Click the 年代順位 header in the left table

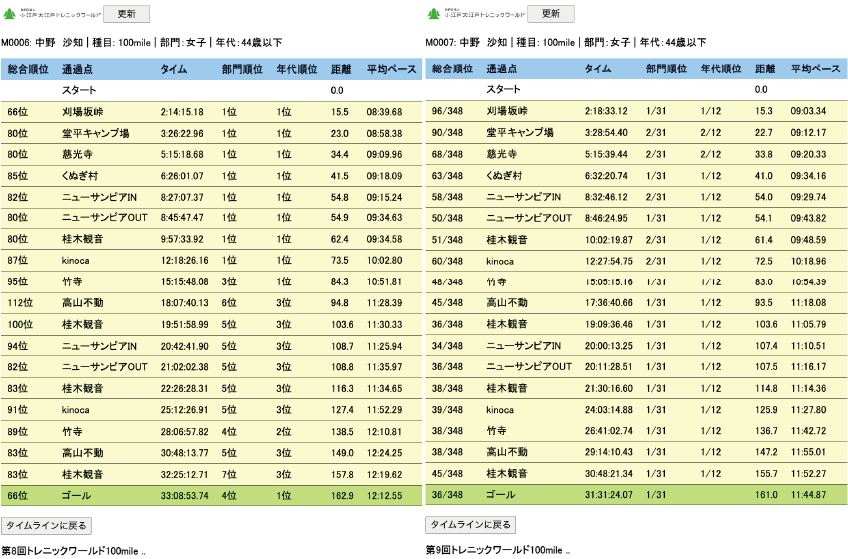click(x=297, y=69)
